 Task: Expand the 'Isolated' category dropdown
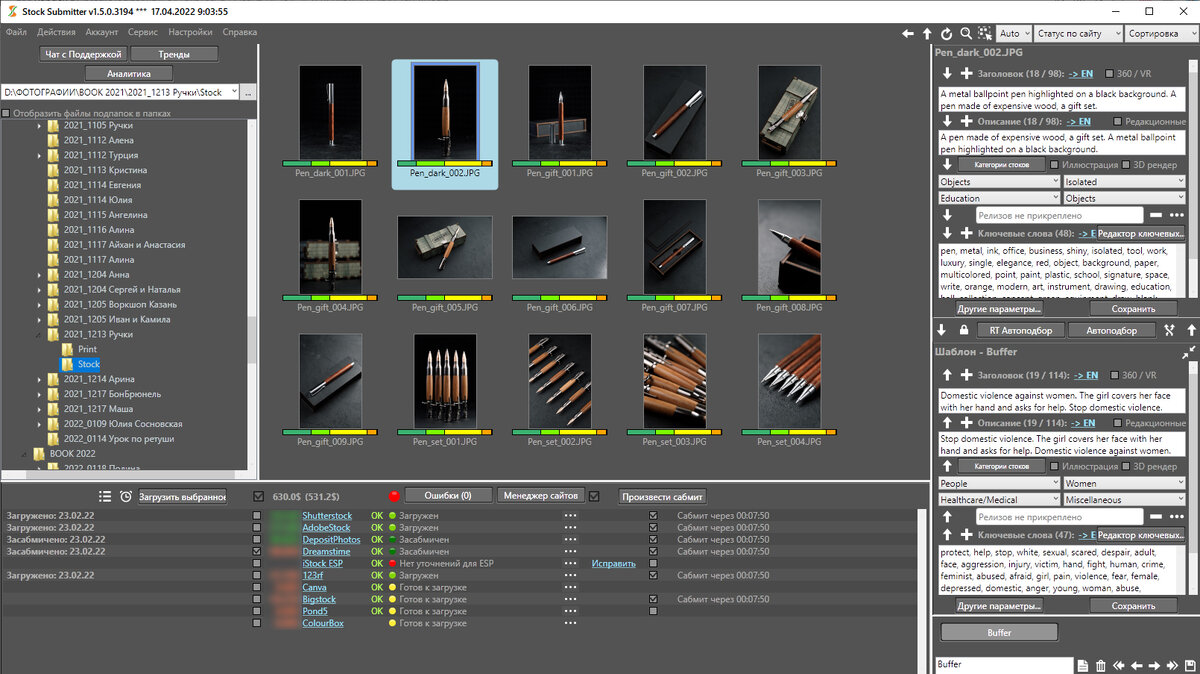(1124, 182)
